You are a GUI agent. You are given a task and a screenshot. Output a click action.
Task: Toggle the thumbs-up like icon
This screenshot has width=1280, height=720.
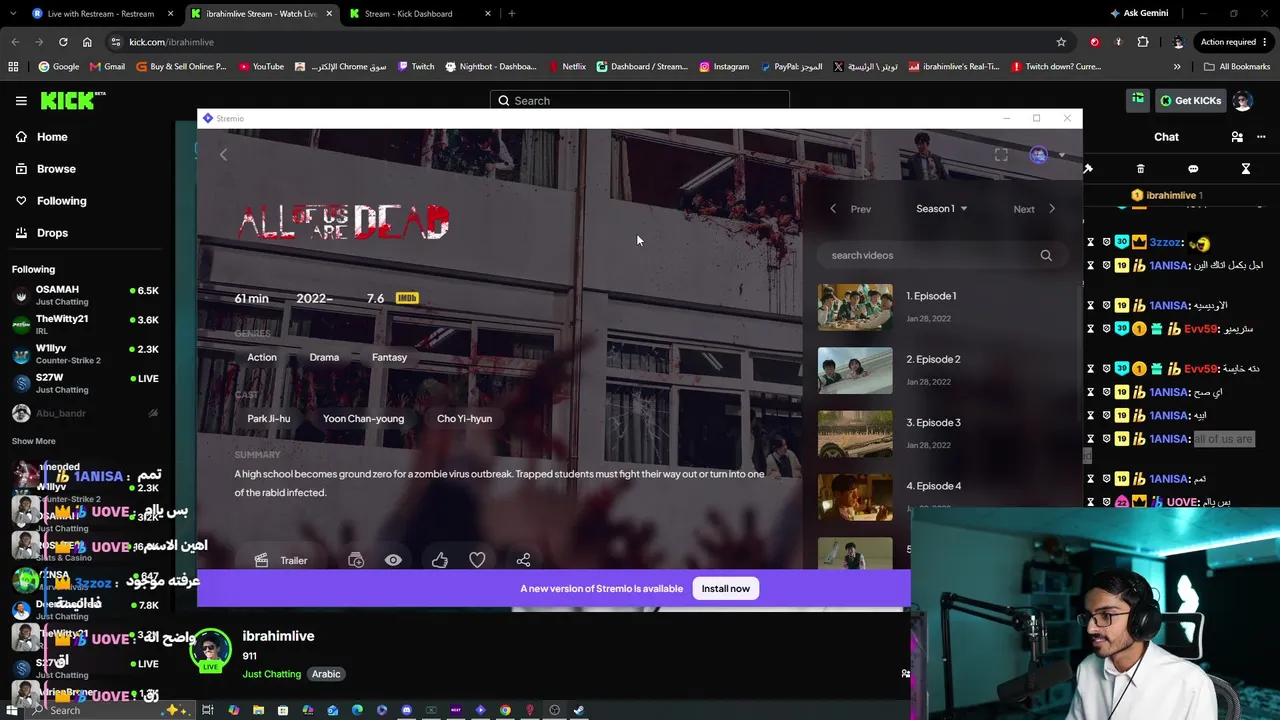tap(440, 561)
